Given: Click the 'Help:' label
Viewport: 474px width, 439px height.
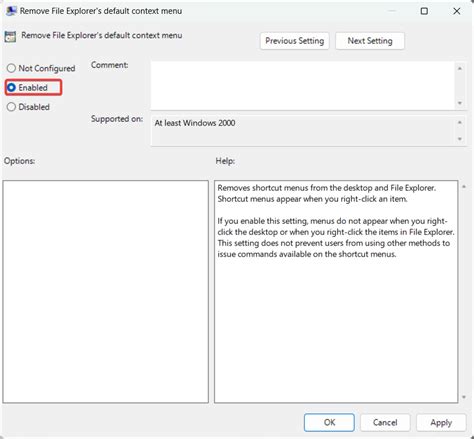Looking at the screenshot, I should [225, 161].
